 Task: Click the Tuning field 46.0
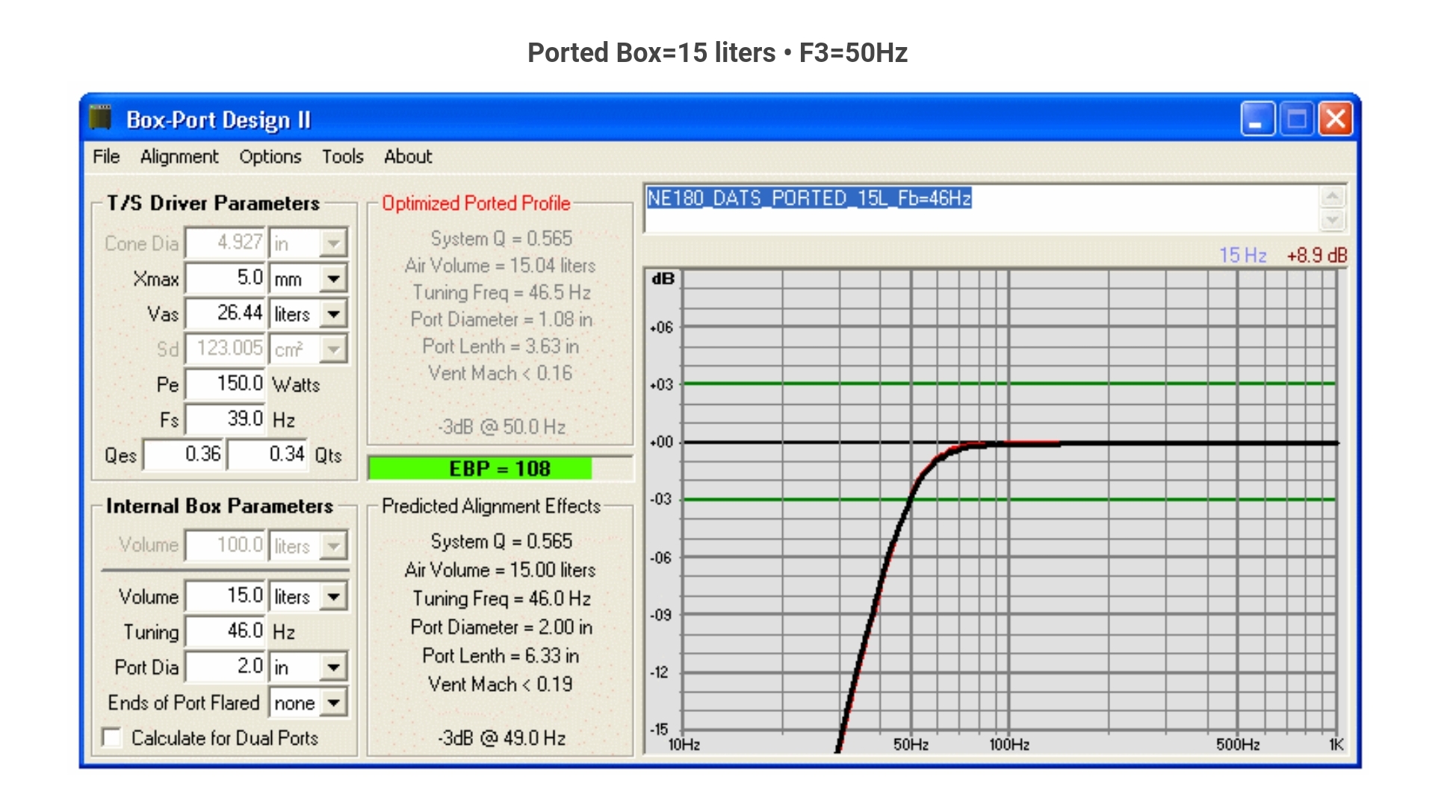coord(226,631)
